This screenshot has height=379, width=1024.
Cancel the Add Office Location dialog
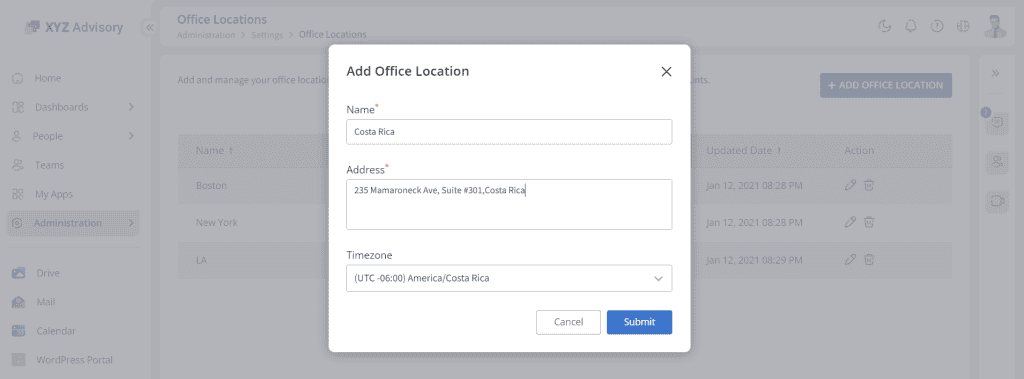(568, 322)
